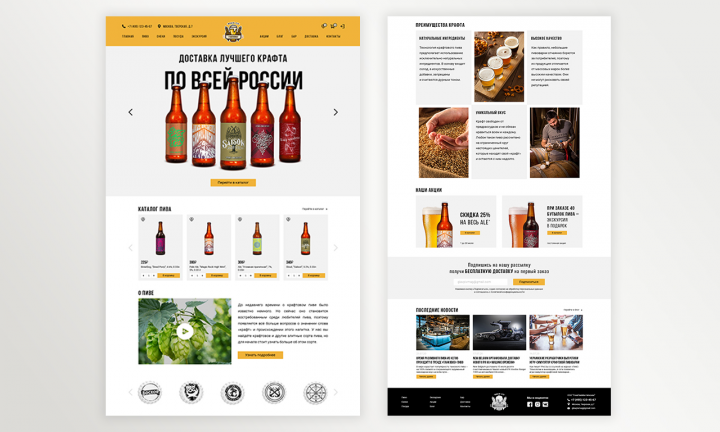Open the Instagram icon in the footer
Screen dimensions: 720x432
(537, 404)
